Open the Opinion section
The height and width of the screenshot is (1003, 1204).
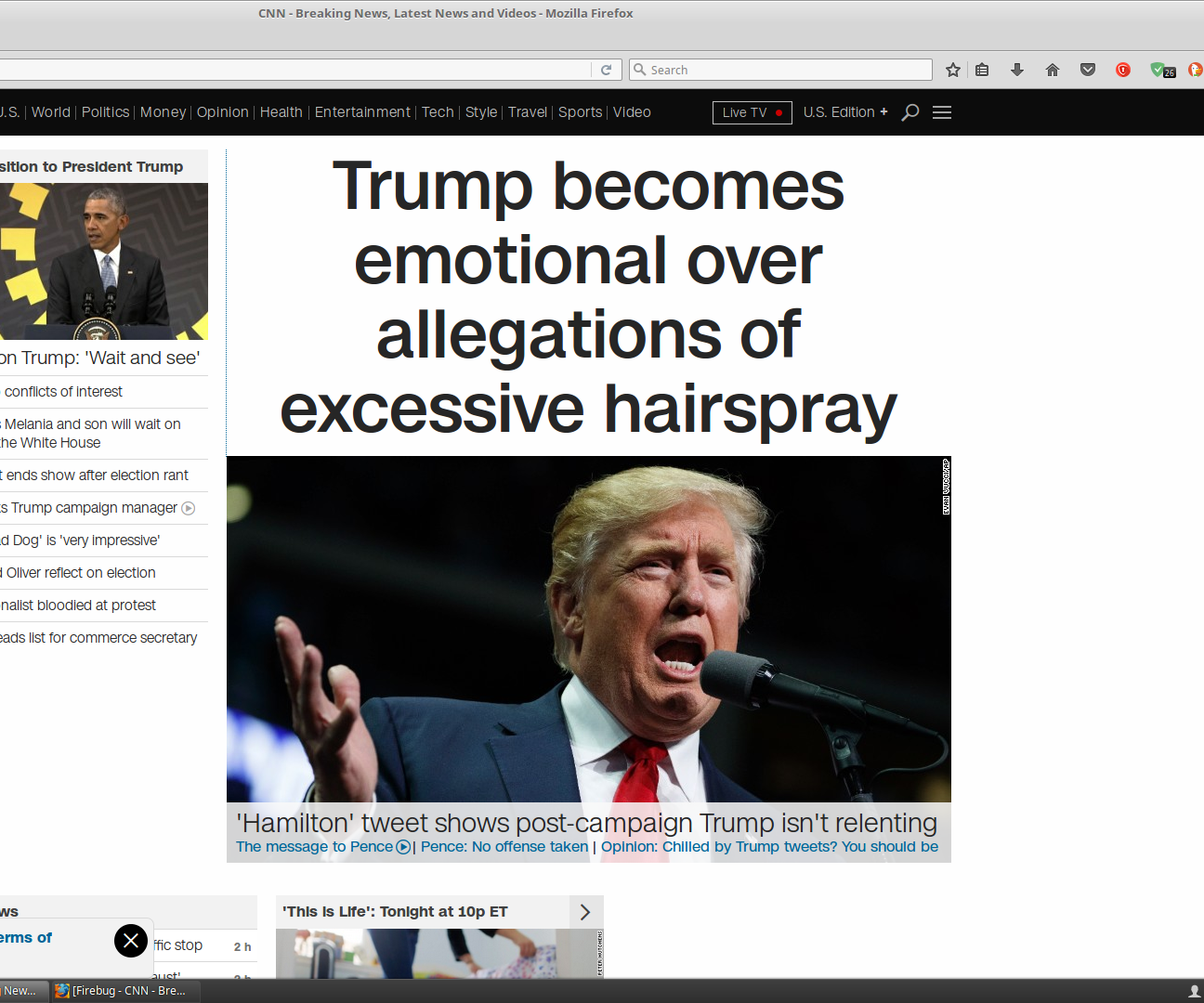(x=223, y=112)
